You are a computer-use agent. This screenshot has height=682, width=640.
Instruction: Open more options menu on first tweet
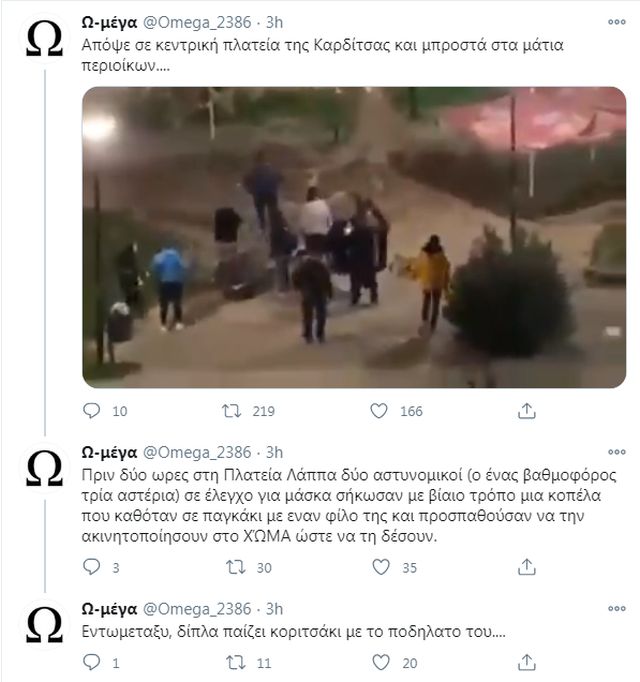[x=617, y=22]
